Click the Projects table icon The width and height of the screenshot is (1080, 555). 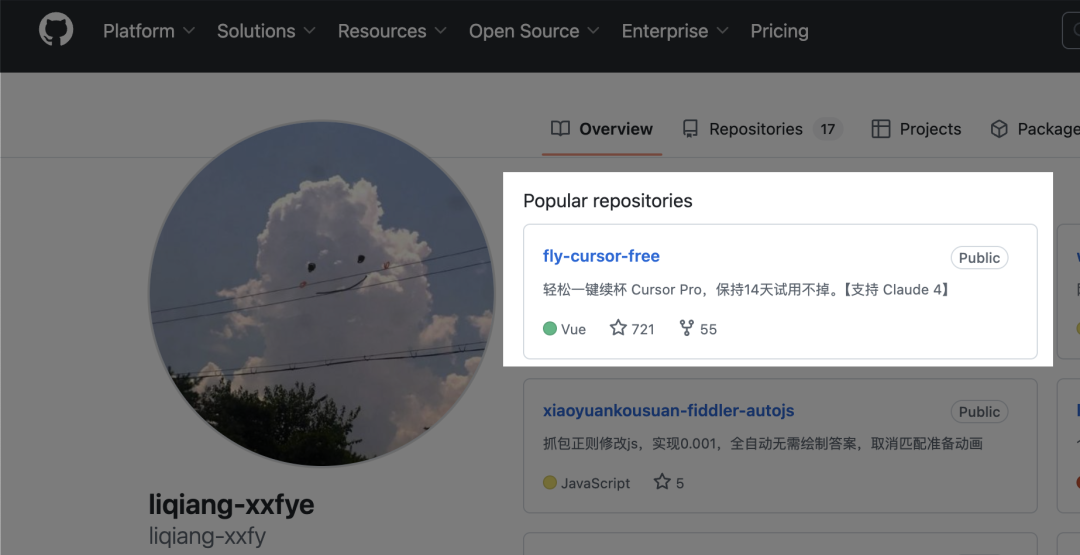point(881,129)
